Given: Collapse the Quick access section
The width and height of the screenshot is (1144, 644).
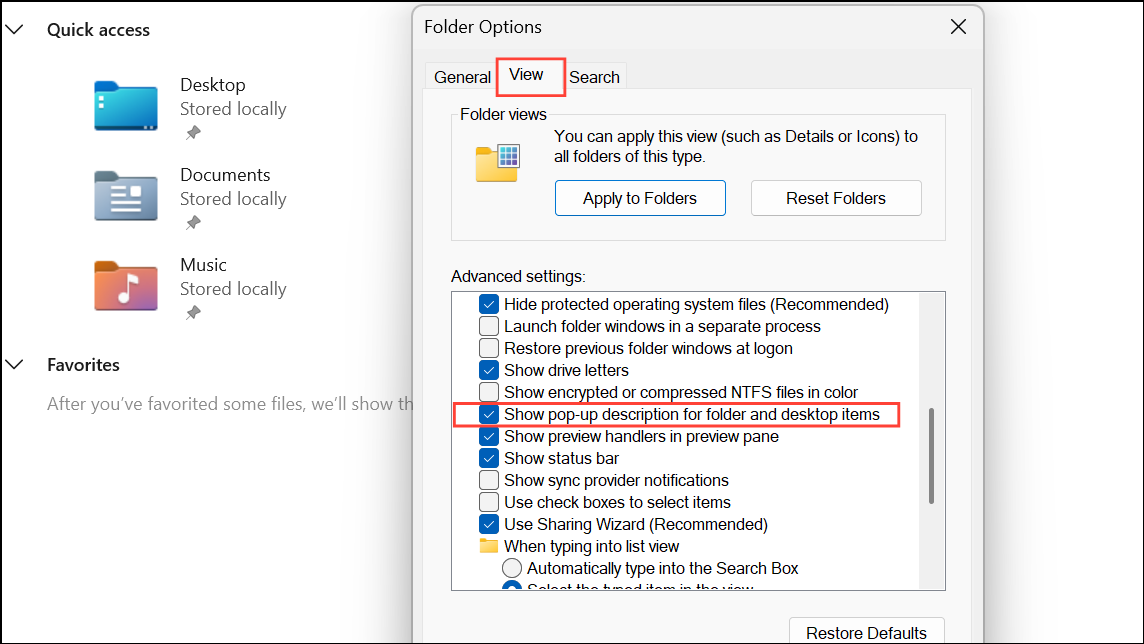Looking at the screenshot, I should (15, 29).
